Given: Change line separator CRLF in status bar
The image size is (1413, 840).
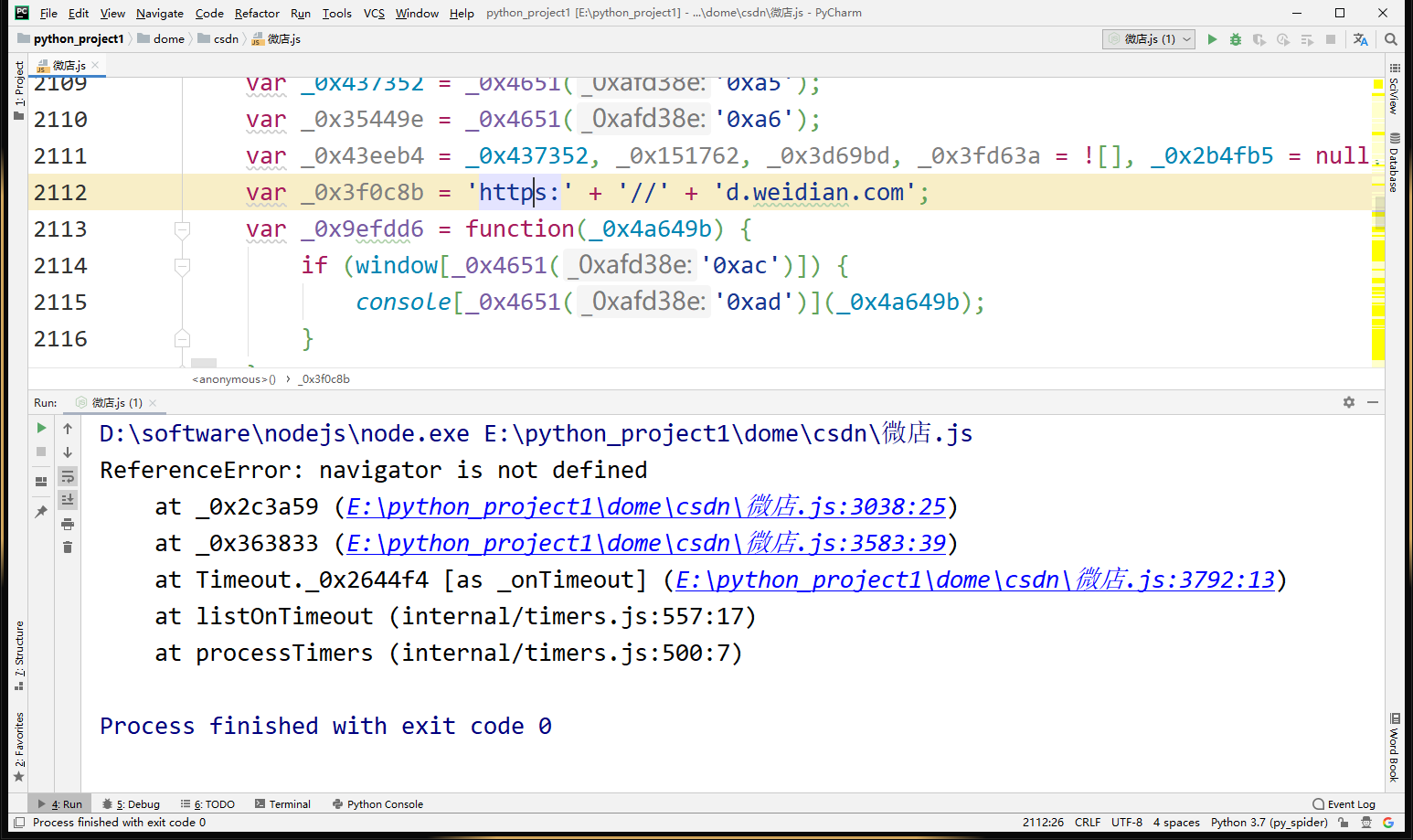Looking at the screenshot, I should click(1088, 823).
